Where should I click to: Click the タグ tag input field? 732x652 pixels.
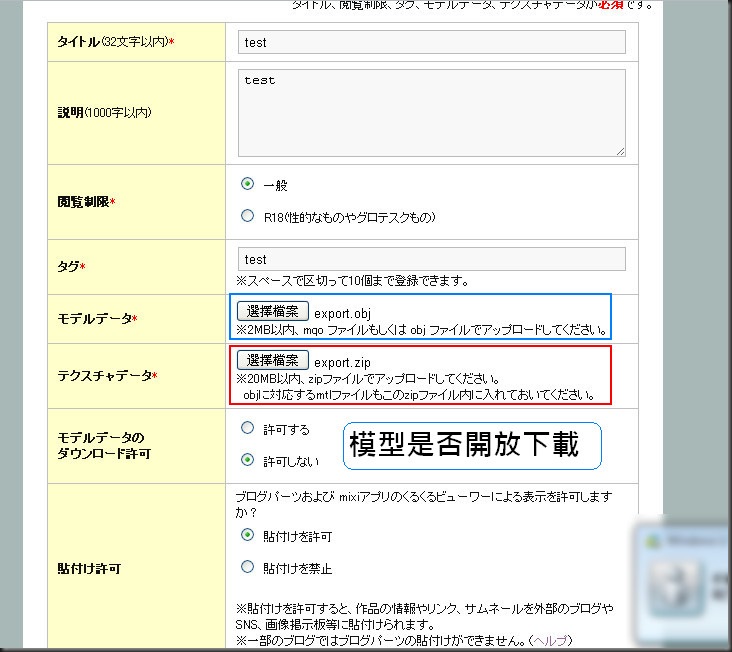point(431,259)
